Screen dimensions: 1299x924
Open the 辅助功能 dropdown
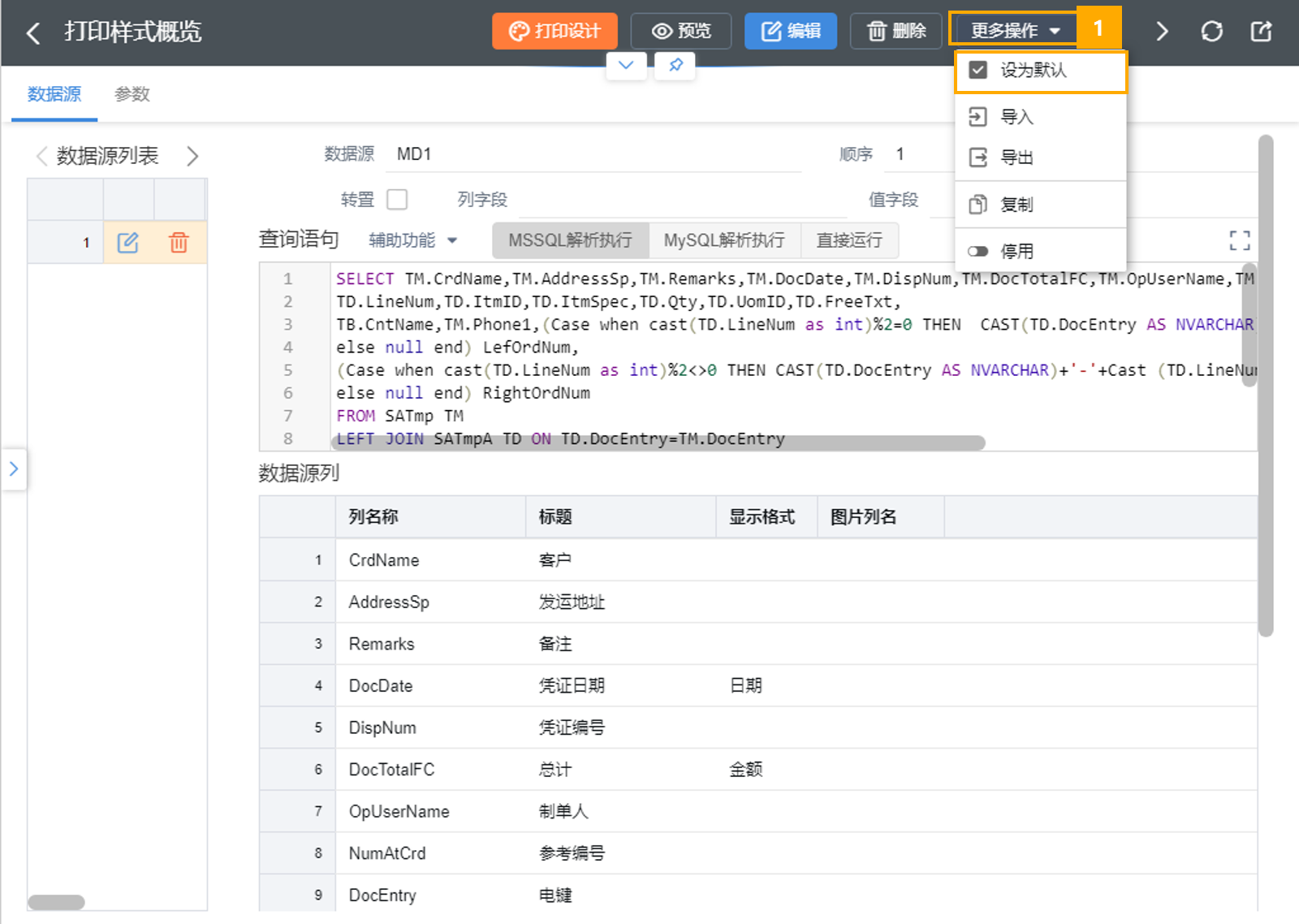click(x=413, y=240)
